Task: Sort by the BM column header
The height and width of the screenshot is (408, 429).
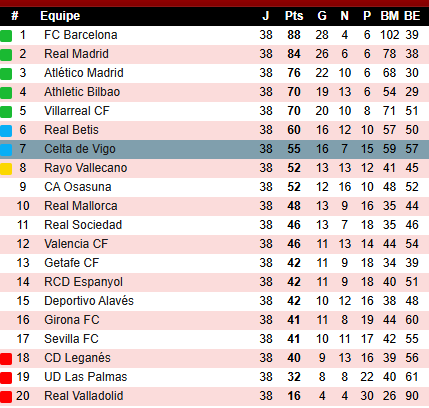Action: pos(389,16)
